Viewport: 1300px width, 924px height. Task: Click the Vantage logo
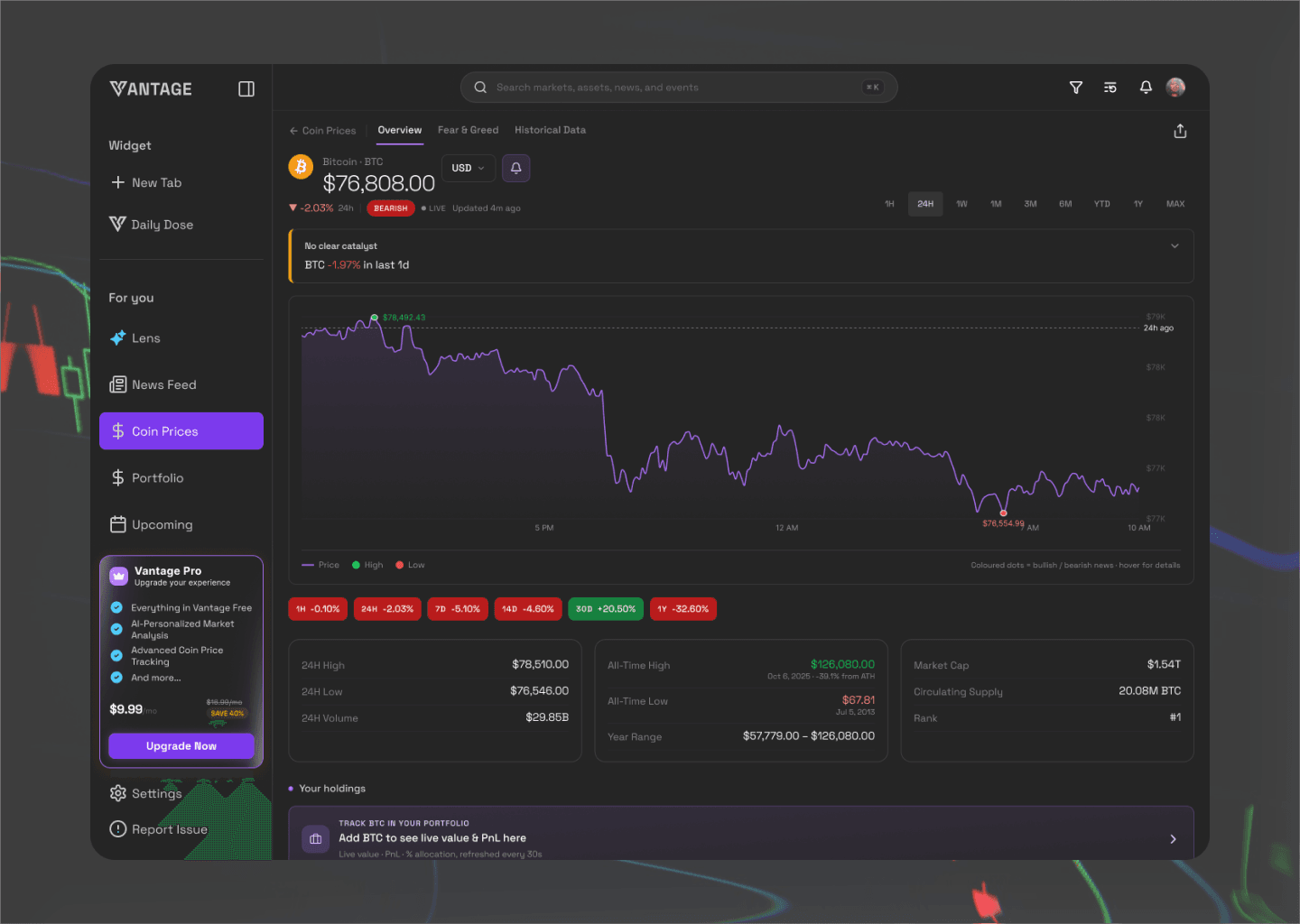(151, 88)
